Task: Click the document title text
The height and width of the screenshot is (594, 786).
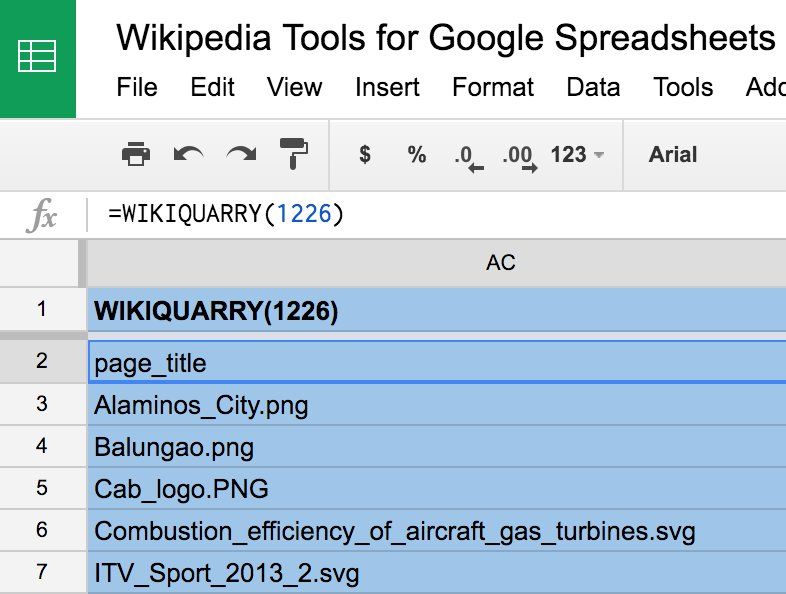Action: (446, 38)
